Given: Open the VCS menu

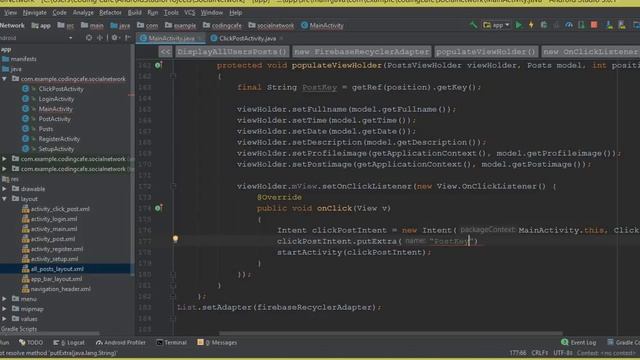Looking at the screenshot, I should click(190, 13).
